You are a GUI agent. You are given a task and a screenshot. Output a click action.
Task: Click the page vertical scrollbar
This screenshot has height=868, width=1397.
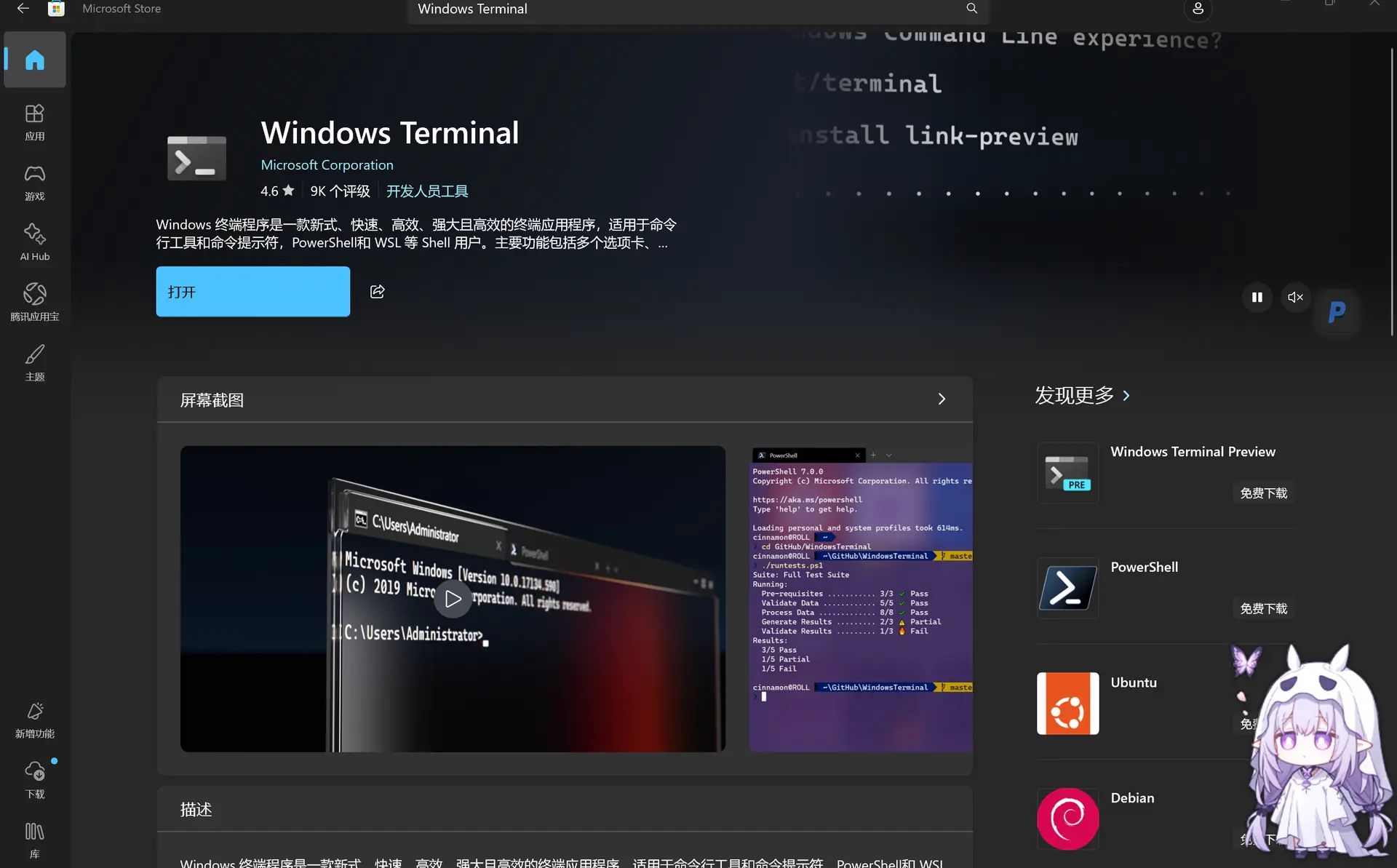click(x=1392, y=191)
